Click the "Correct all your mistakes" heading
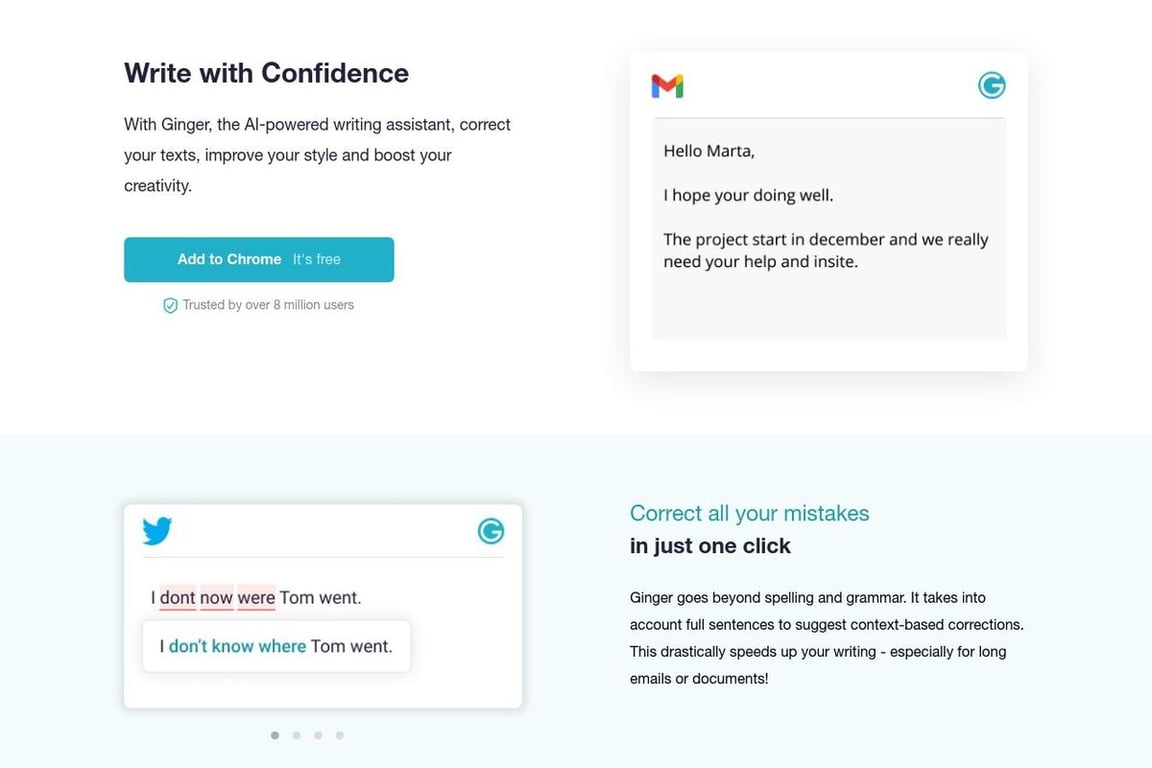1152x768 pixels. (x=749, y=513)
